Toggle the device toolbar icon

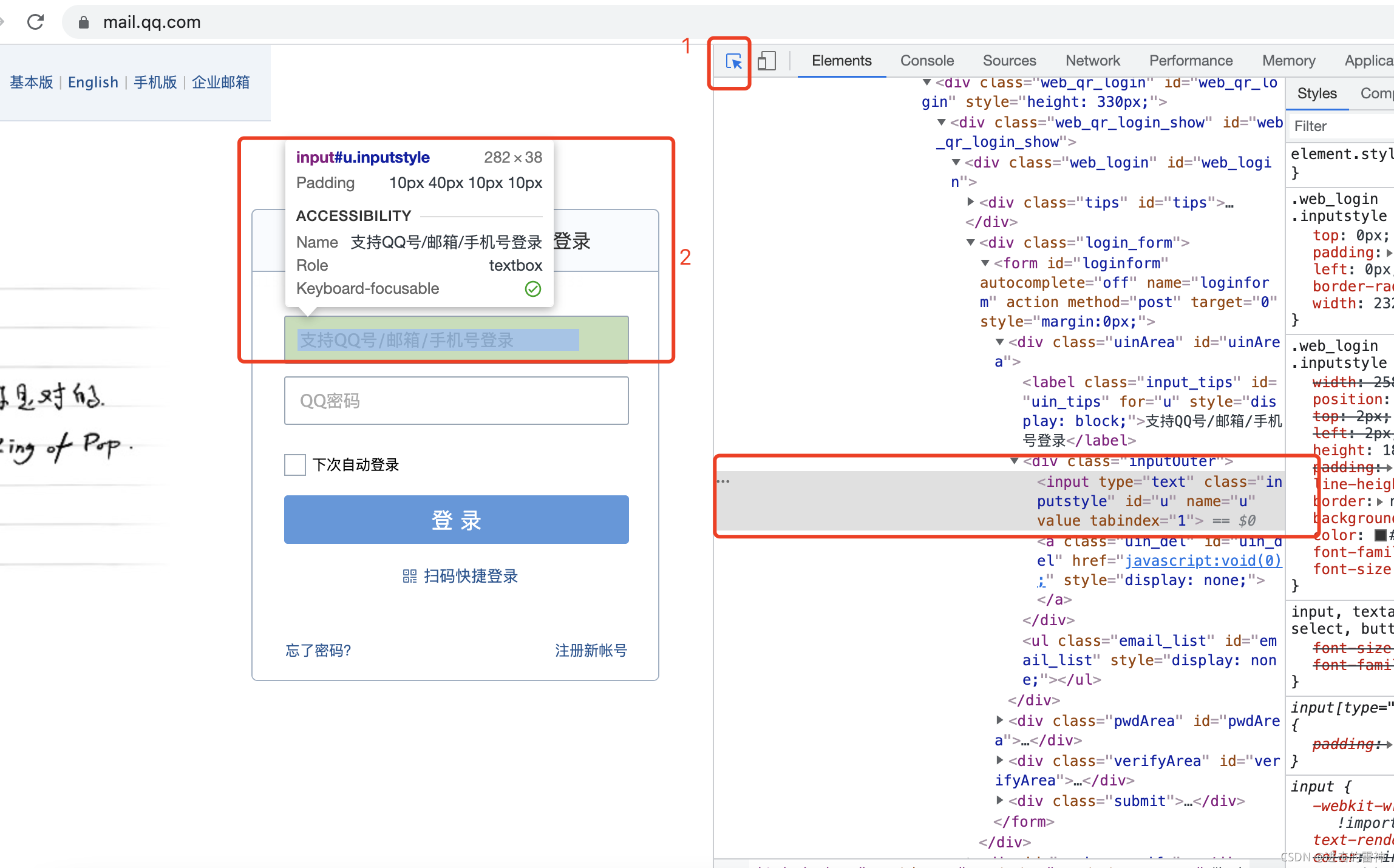pyautogui.click(x=767, y=61)
